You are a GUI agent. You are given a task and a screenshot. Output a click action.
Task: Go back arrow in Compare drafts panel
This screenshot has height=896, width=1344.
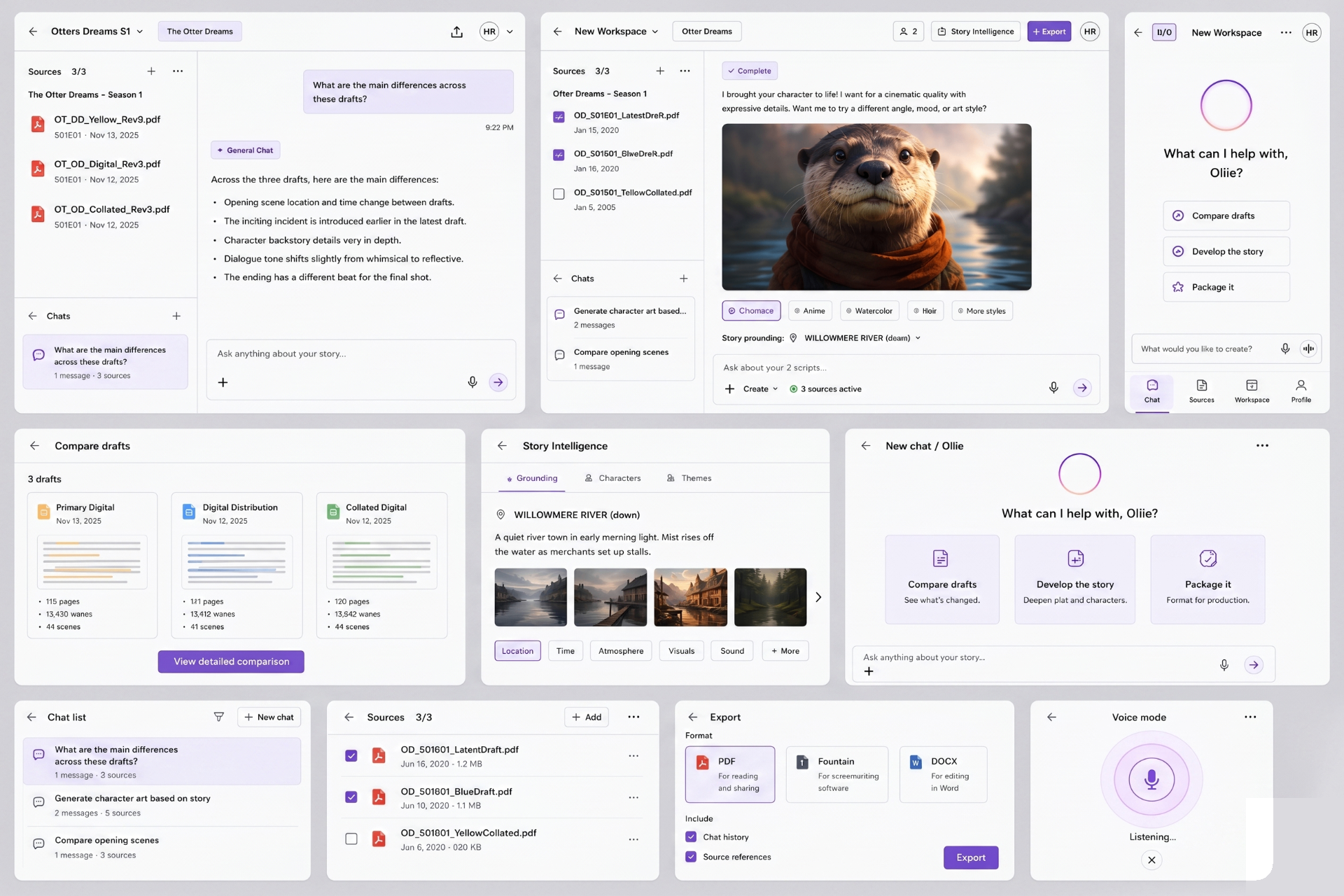click(x=34, y=446)
